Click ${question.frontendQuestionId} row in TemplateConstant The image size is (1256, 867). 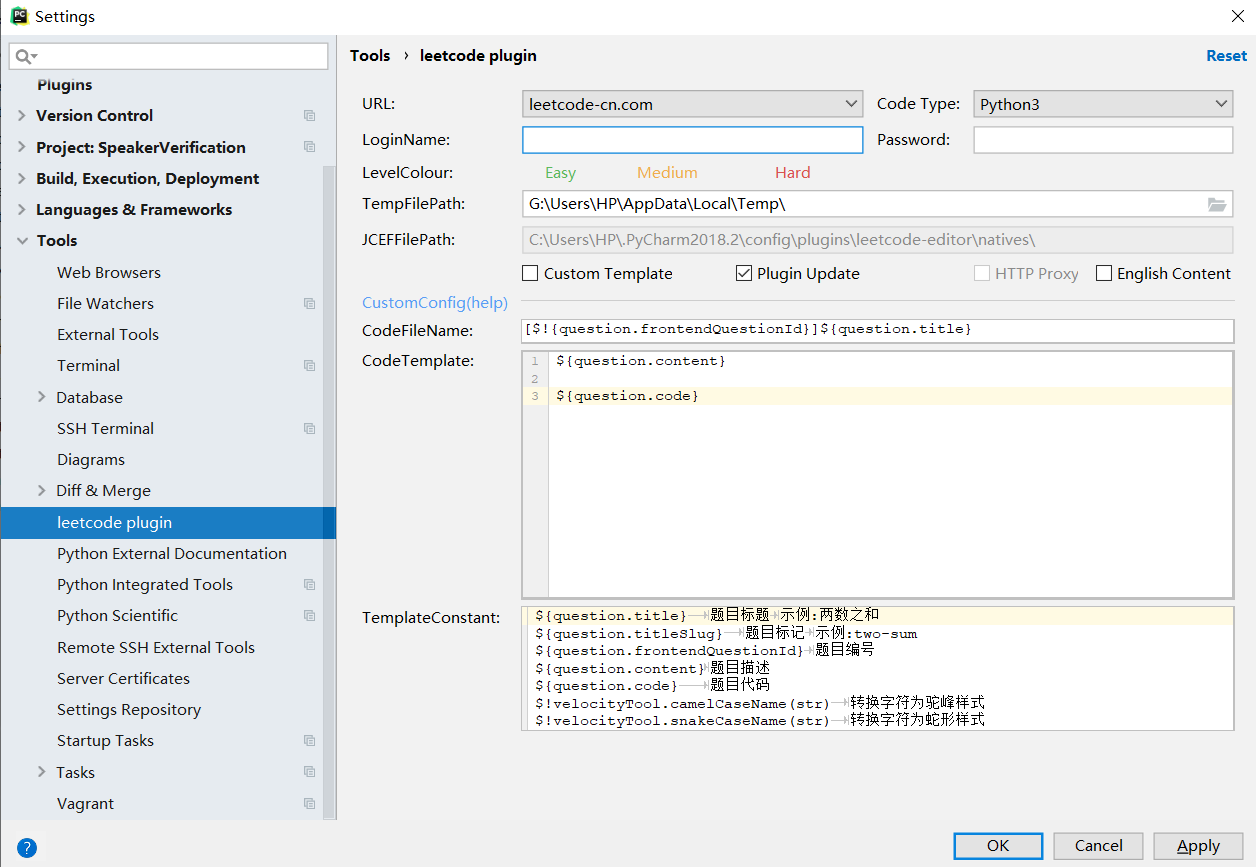point(704,650)
